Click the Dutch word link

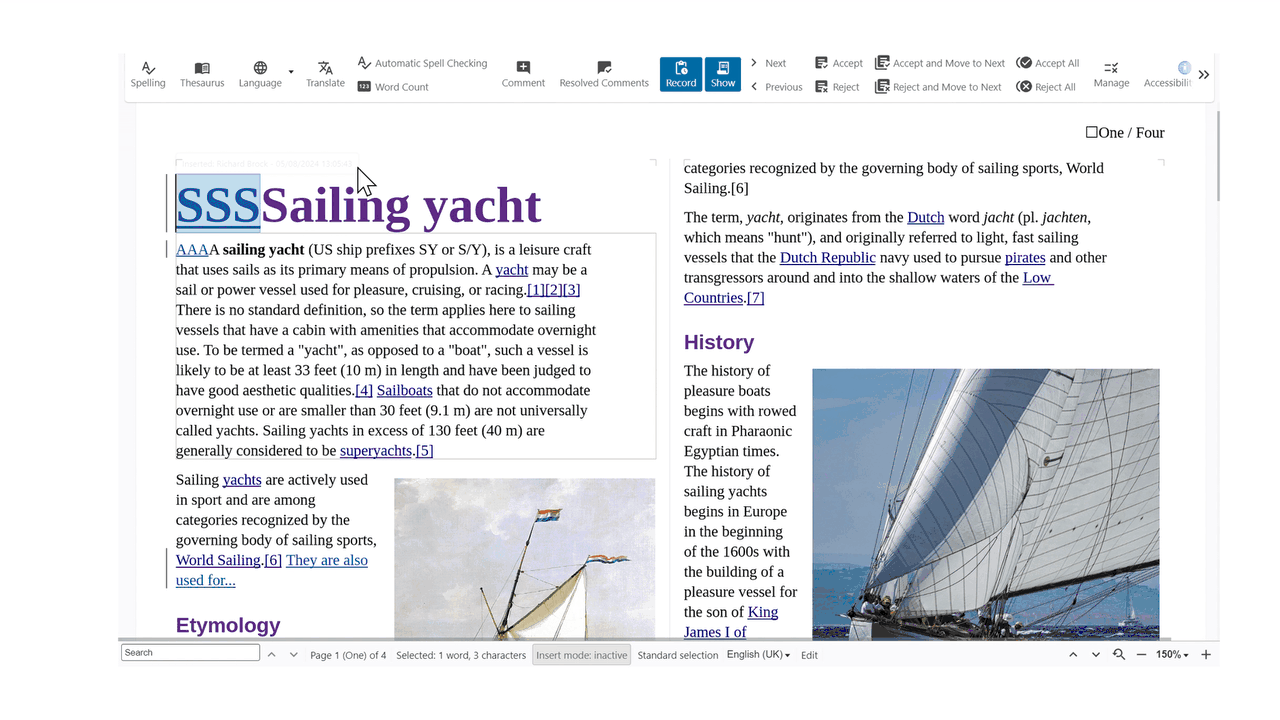pyautogui.click(x=926, y=217)
